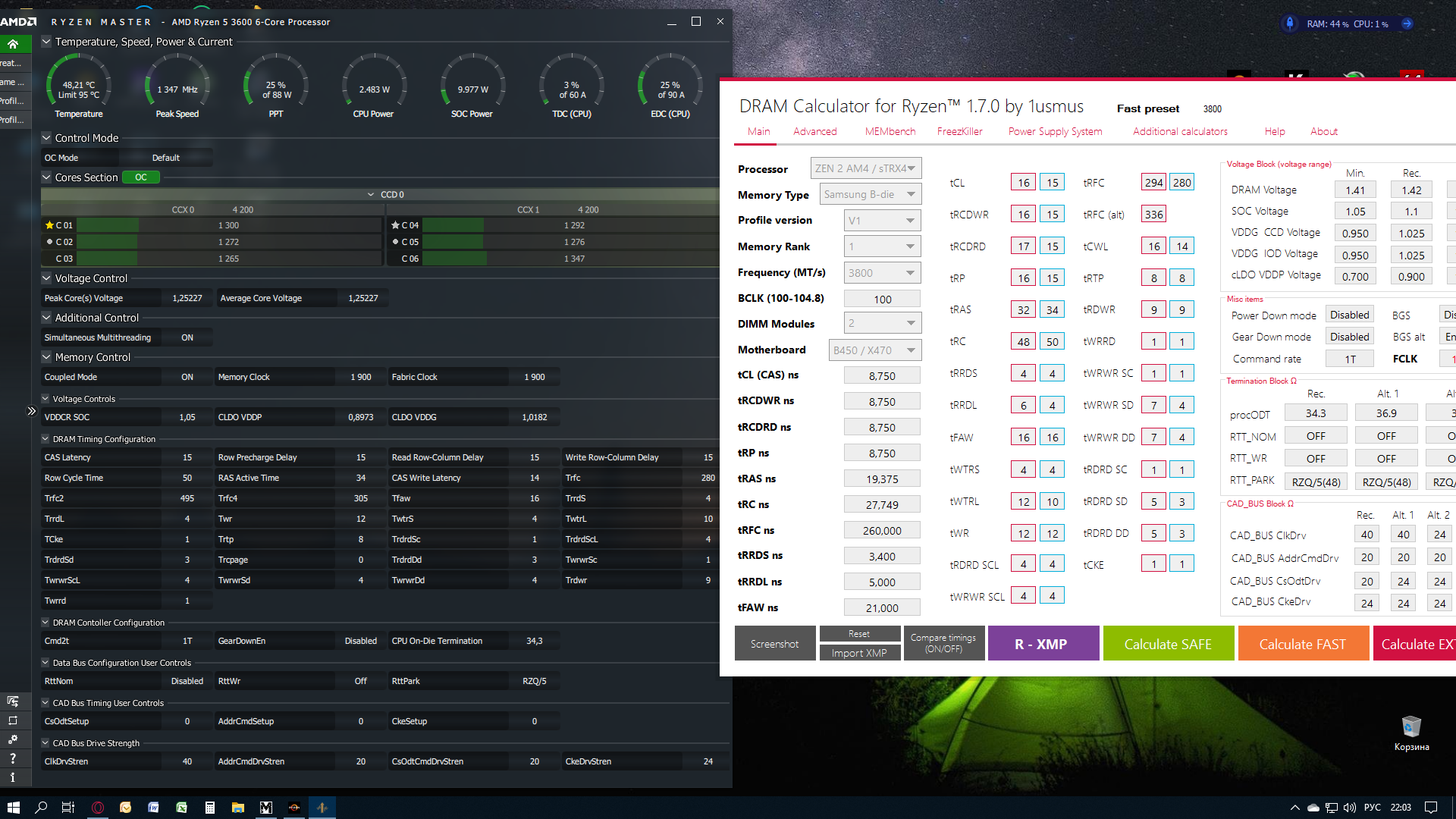Click the R - XMP button
Image resolution: width=1456 pixels, height=819 pixels.
1043,644
